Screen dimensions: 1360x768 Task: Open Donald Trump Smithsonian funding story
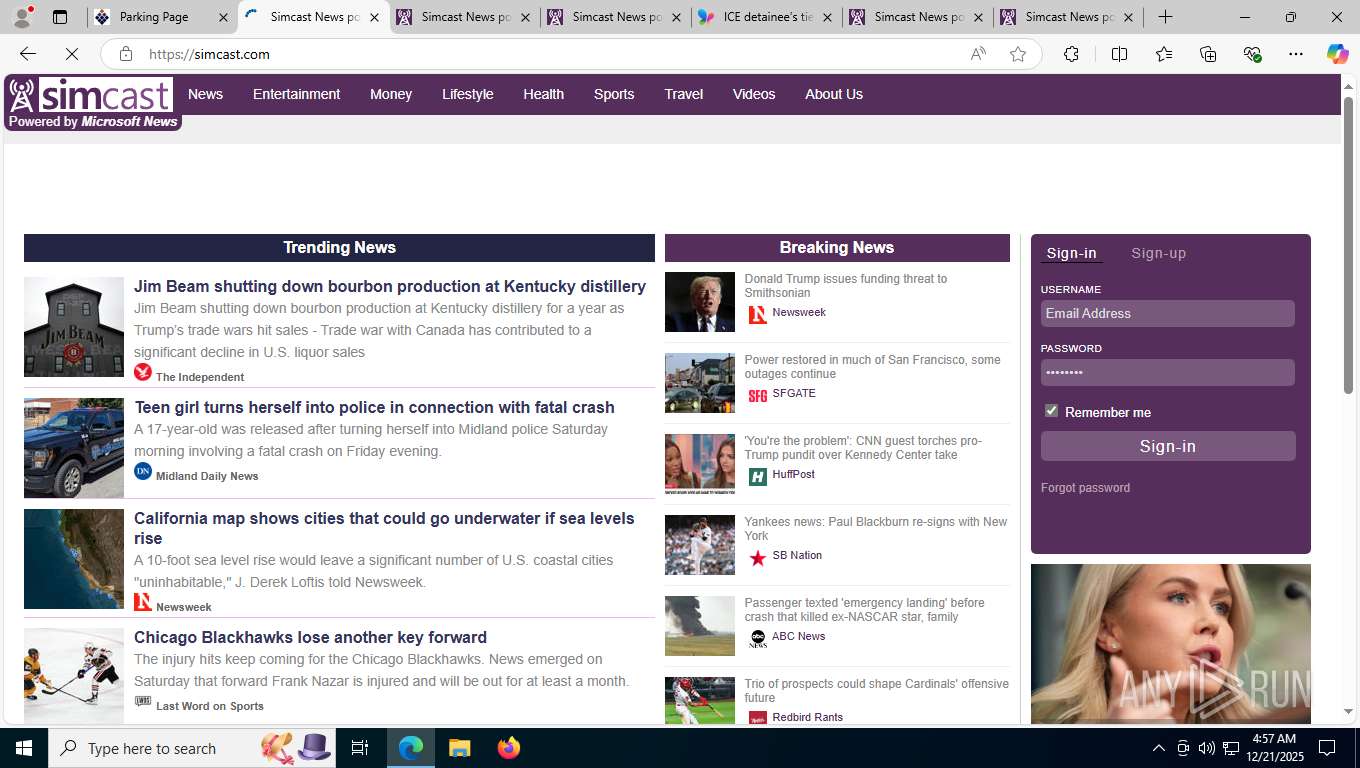[x=845, y=286]
